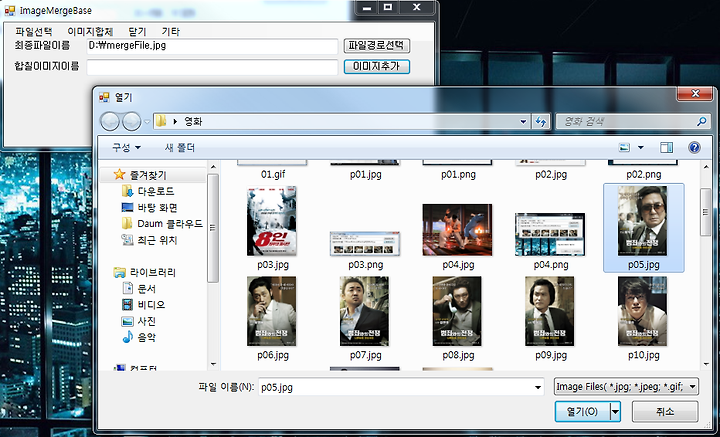Click the 01.gif file name

(x=273, y=174)
